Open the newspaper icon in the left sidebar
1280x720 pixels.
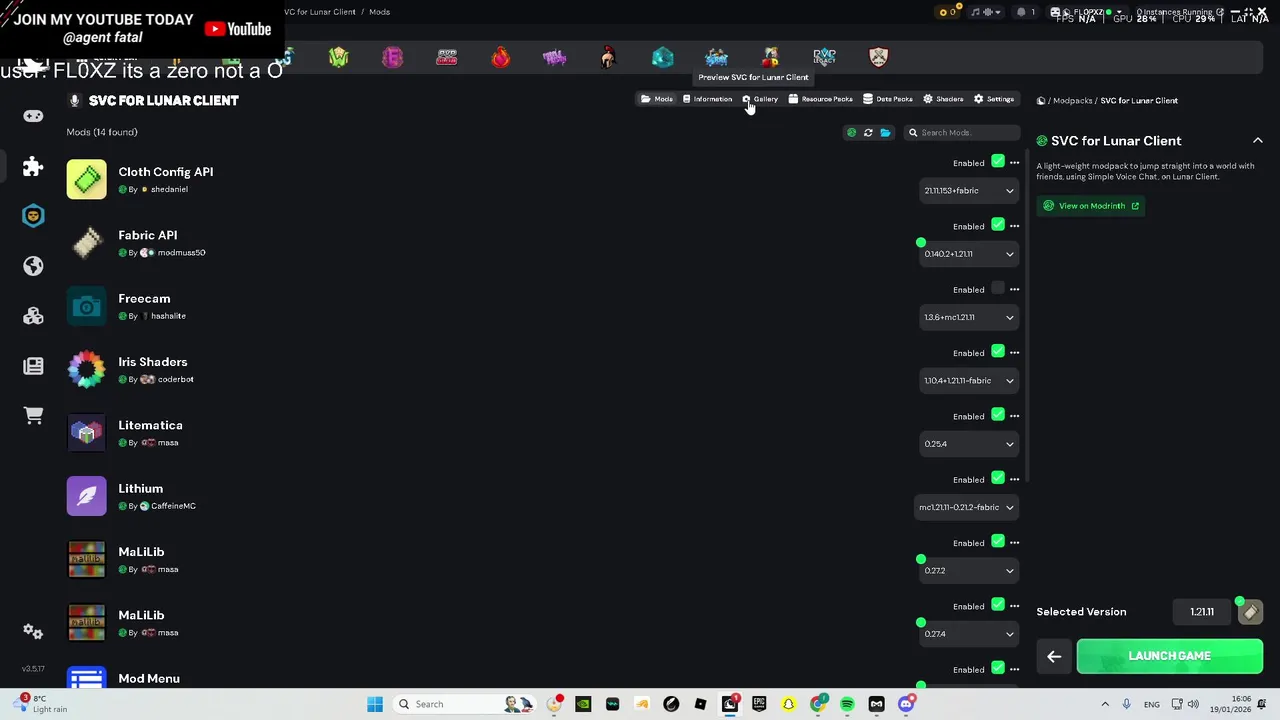[x=33, y=366]
